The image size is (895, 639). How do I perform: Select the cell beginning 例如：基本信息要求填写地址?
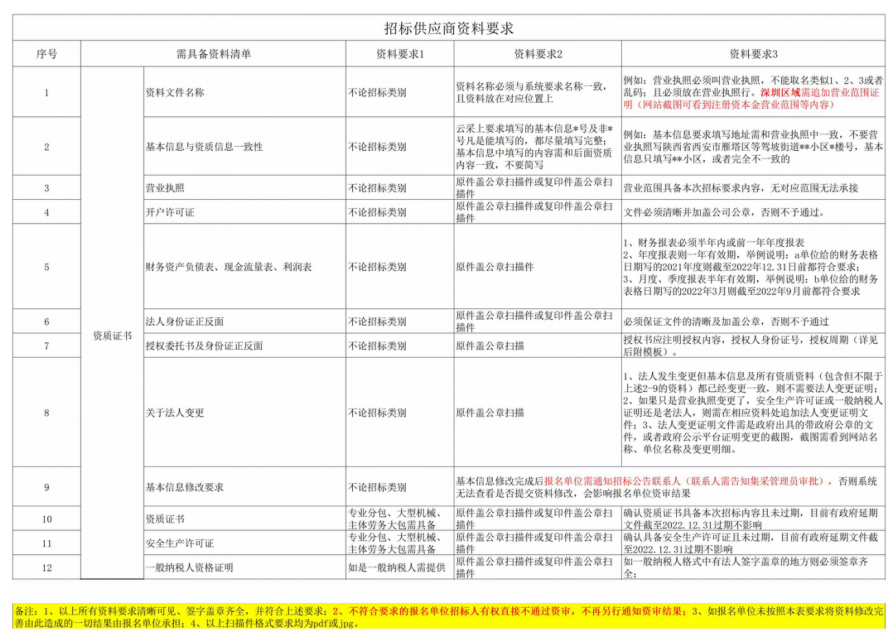click(x=753, y=146)
